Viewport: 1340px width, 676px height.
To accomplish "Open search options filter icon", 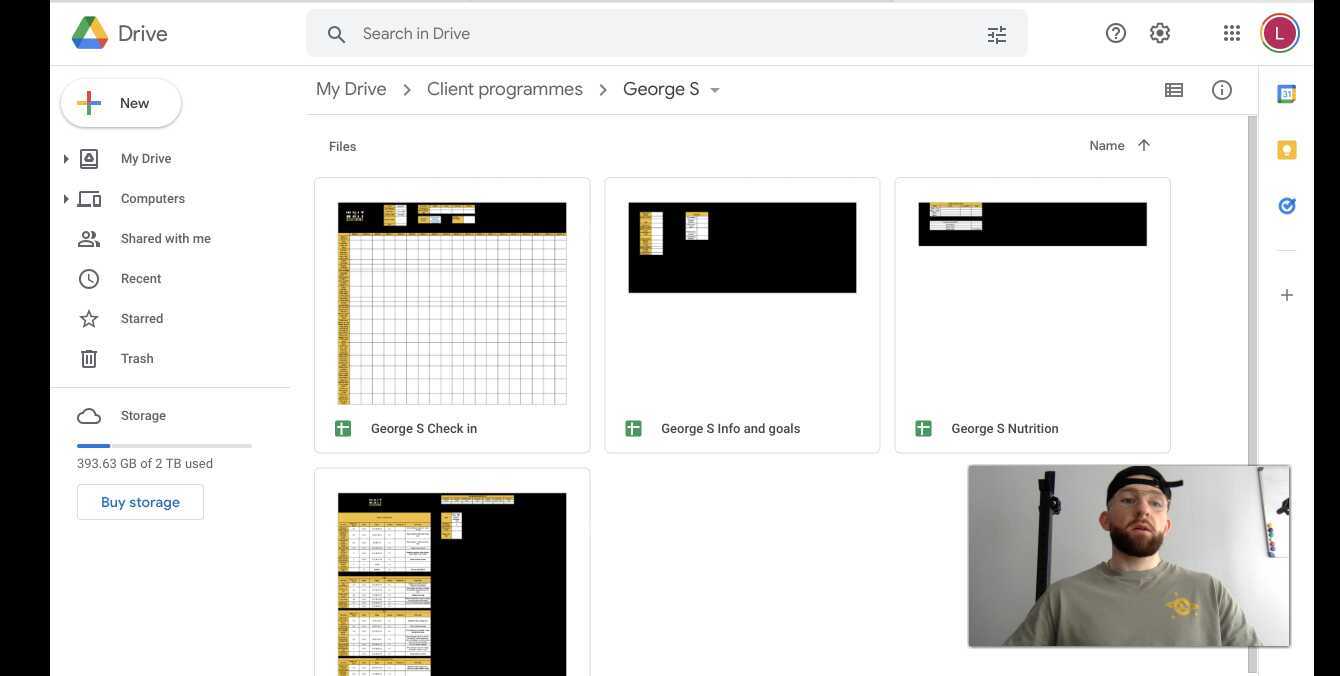I will coord(996,34).
